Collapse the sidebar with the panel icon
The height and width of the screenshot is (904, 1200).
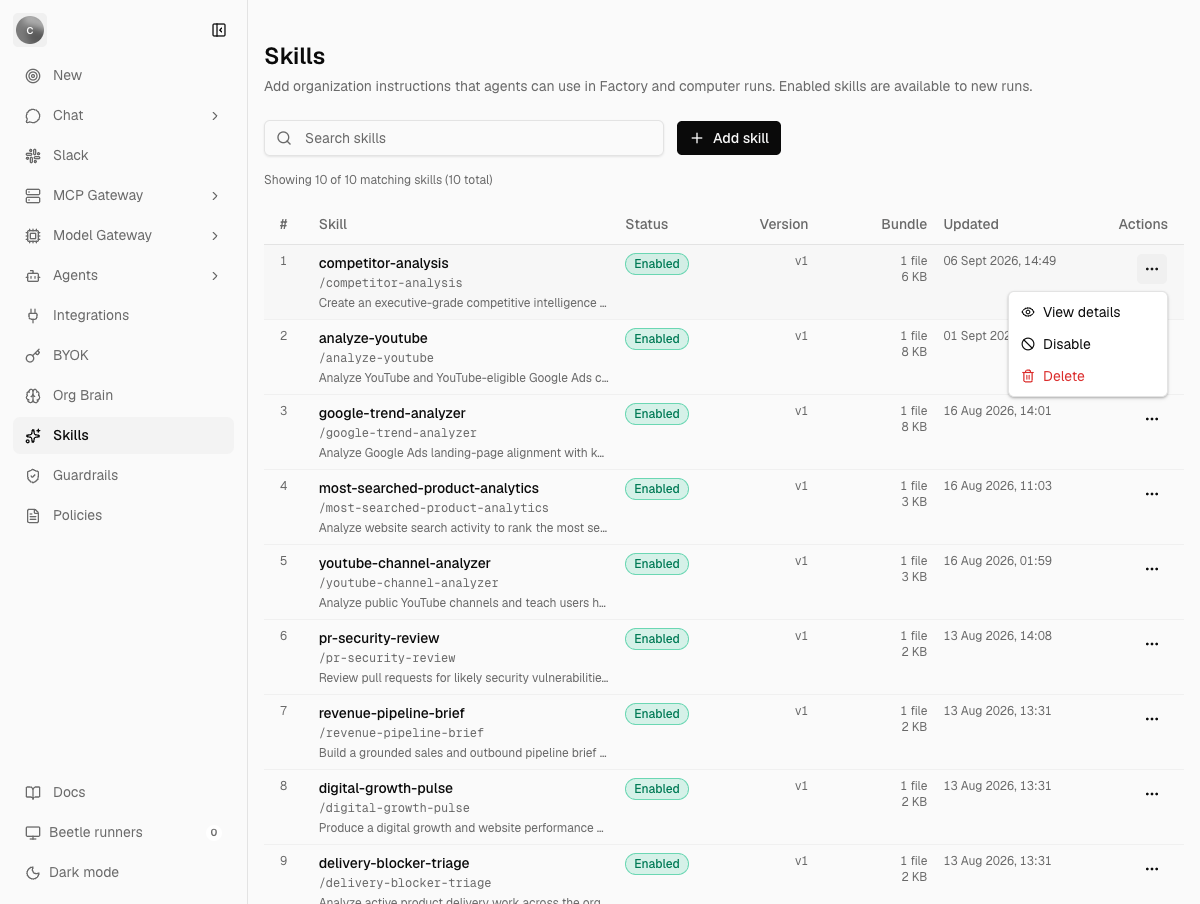(219, 30)
